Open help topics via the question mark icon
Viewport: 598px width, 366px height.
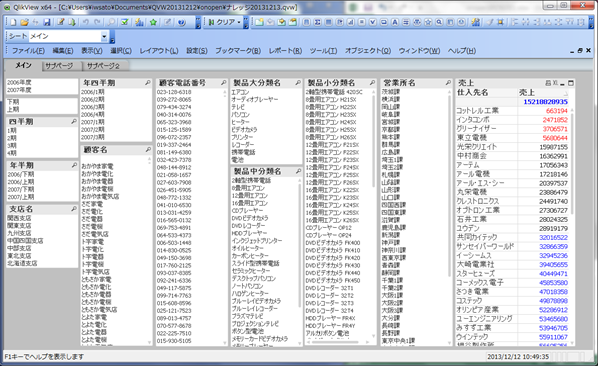pos(182,22)
